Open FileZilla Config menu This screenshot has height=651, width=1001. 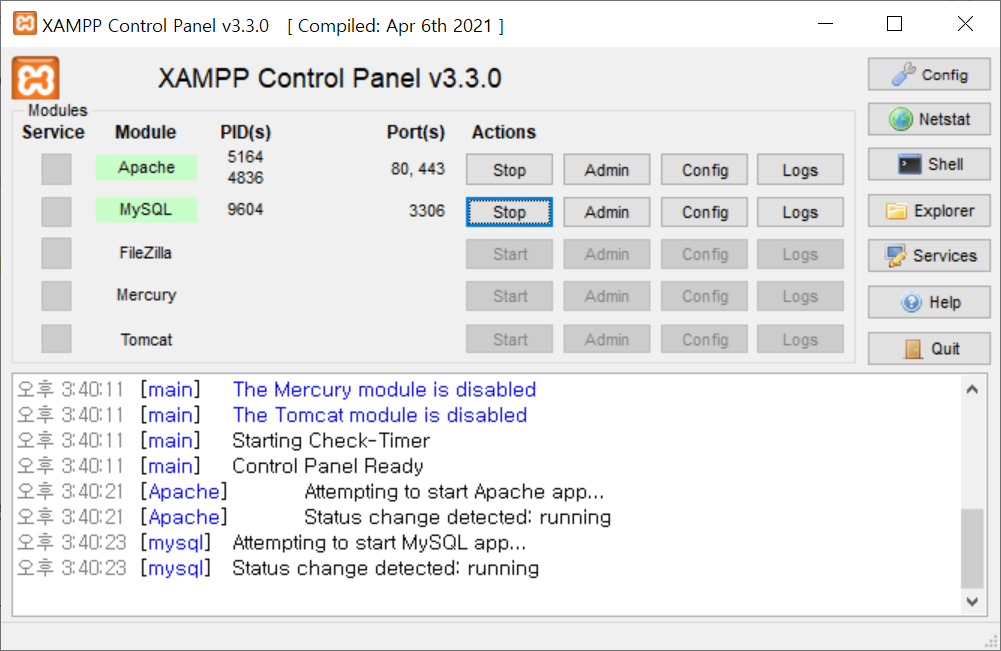tap(704, 254)
